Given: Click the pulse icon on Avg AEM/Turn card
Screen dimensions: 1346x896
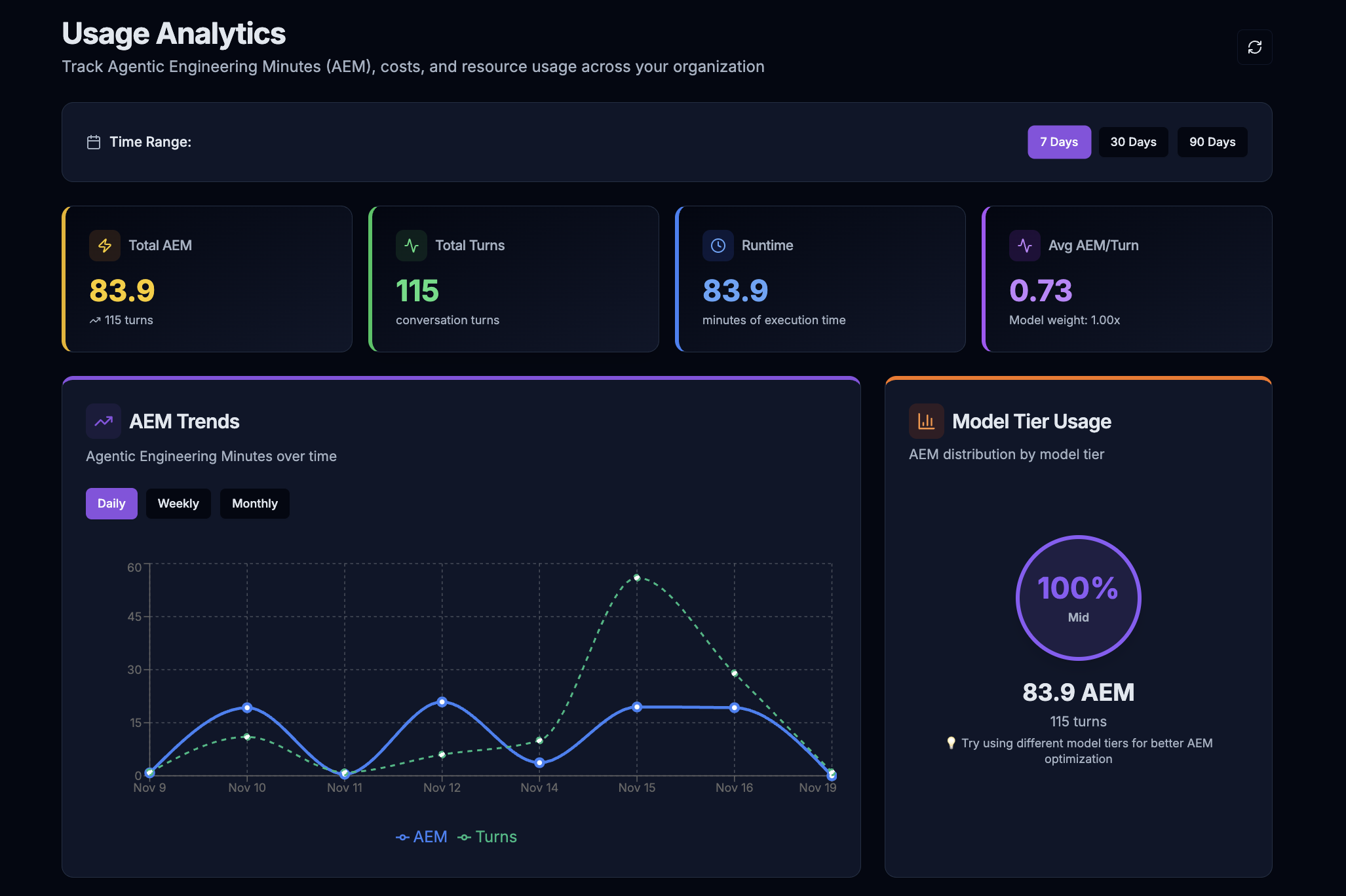Looking at the screenshot, I should 1024,246.
